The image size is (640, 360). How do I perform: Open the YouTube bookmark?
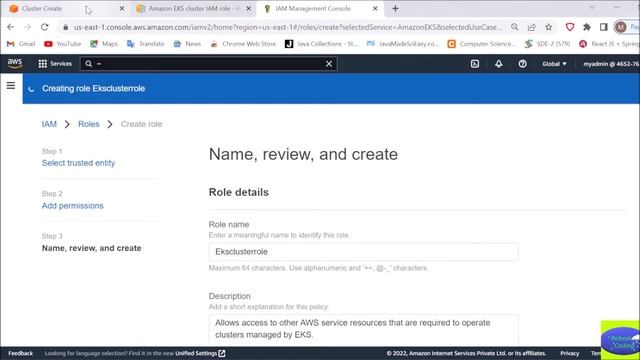63,44
